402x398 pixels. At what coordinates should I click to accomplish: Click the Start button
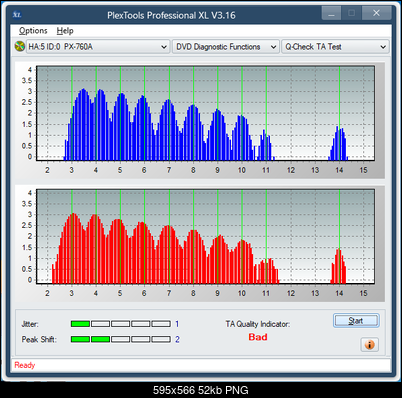[356, 321]
